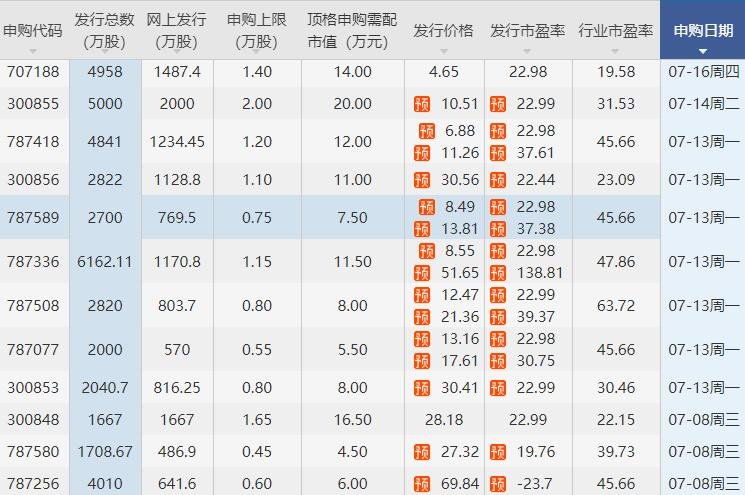Select the 787508 code cell

coord(33,305)
